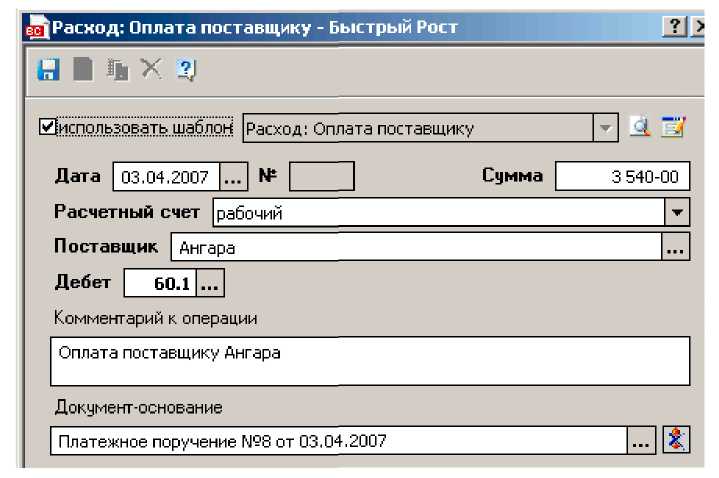Image resolution: width=719 pixels, height=478 pixels.
Task: Uncheck the Использовать шаблон checkbox
Action: 48,127
